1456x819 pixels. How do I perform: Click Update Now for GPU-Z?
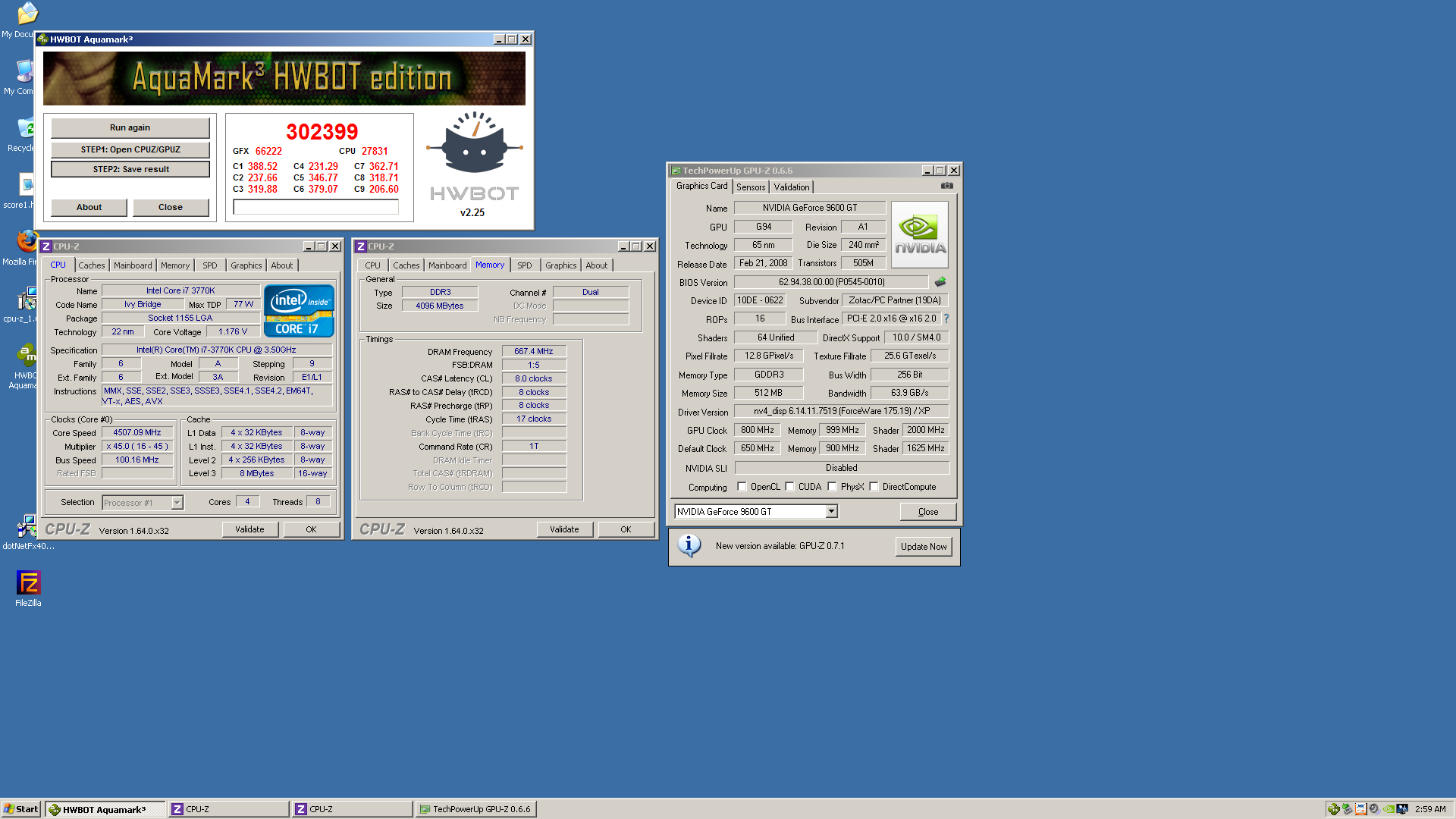(924, 547)
